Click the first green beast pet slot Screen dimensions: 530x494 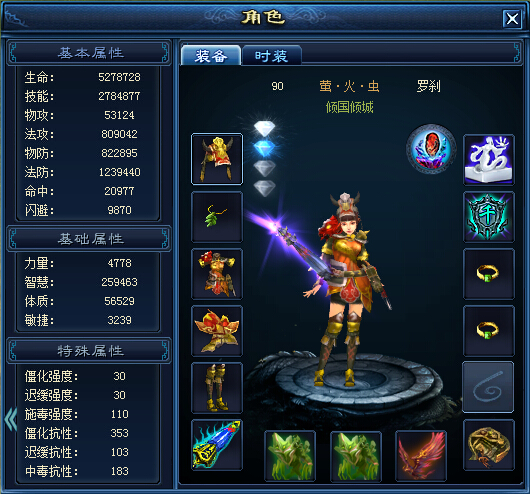coord(290,456)
